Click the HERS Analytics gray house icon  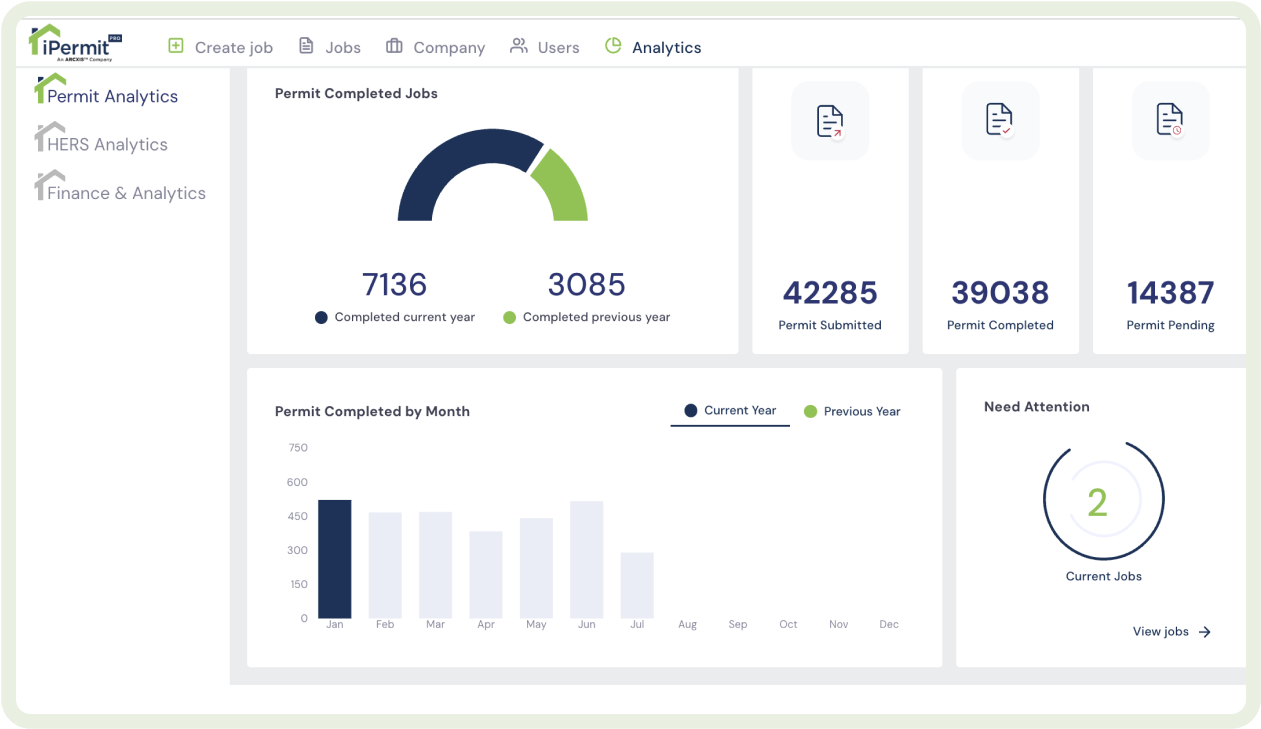pos(49,136)
